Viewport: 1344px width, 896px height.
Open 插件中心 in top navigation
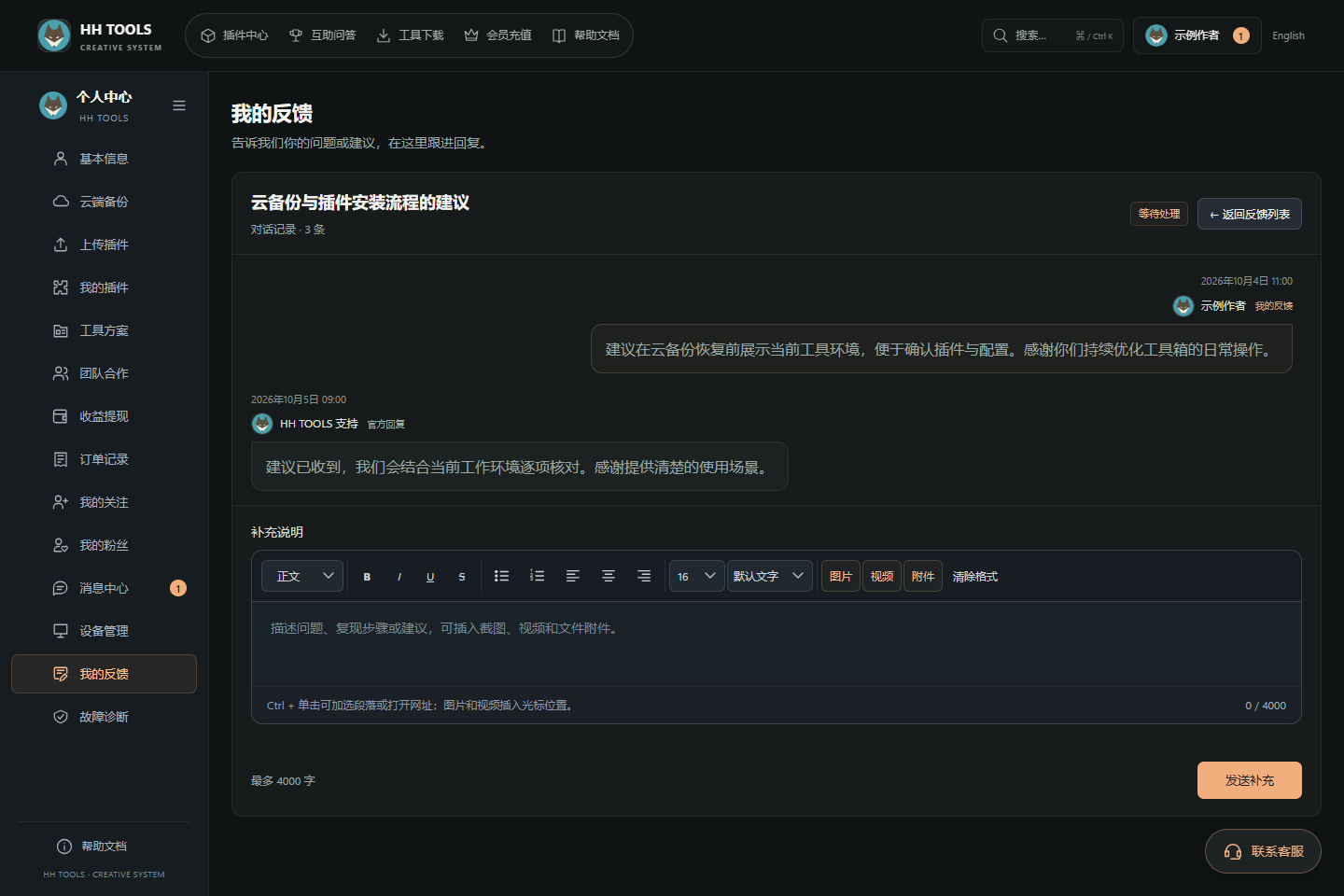coord(234,35)
